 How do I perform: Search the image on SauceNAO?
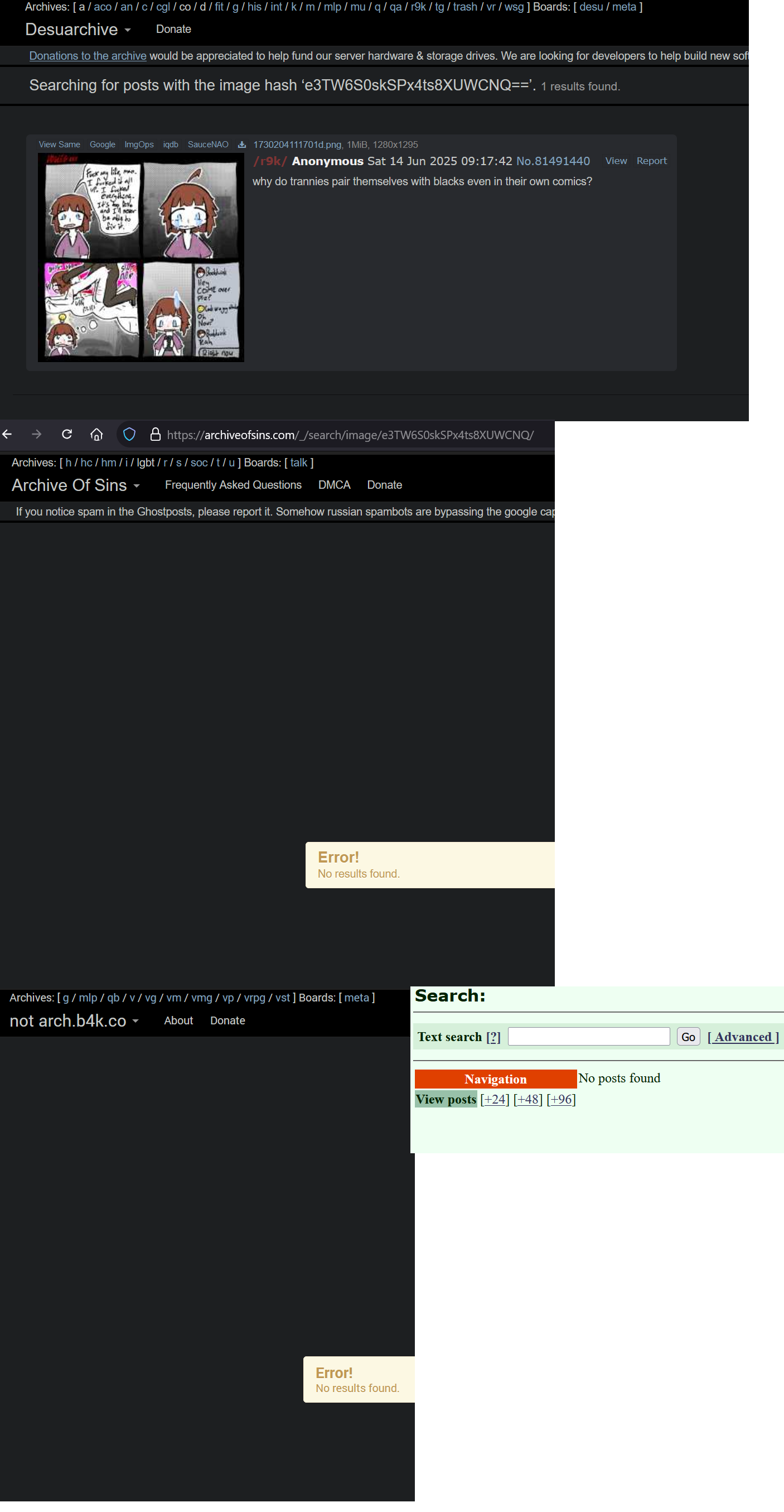pos(208,145)
